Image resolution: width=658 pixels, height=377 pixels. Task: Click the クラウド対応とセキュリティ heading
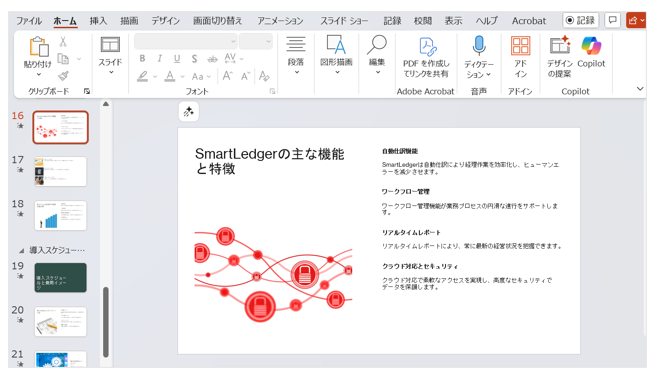pos(420,266)
